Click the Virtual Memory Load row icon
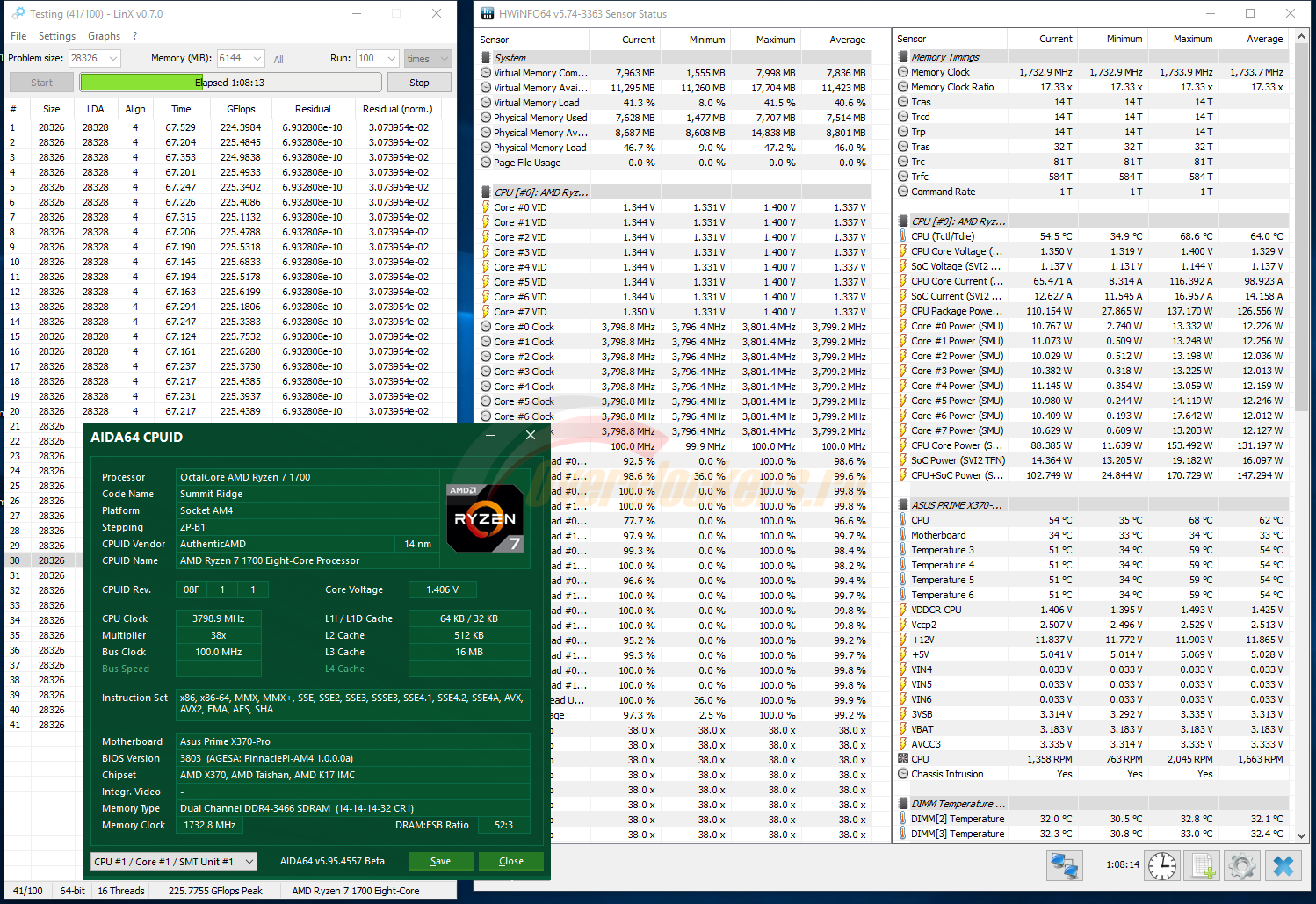Screen dimensions: 1316x904 point(486,103)
